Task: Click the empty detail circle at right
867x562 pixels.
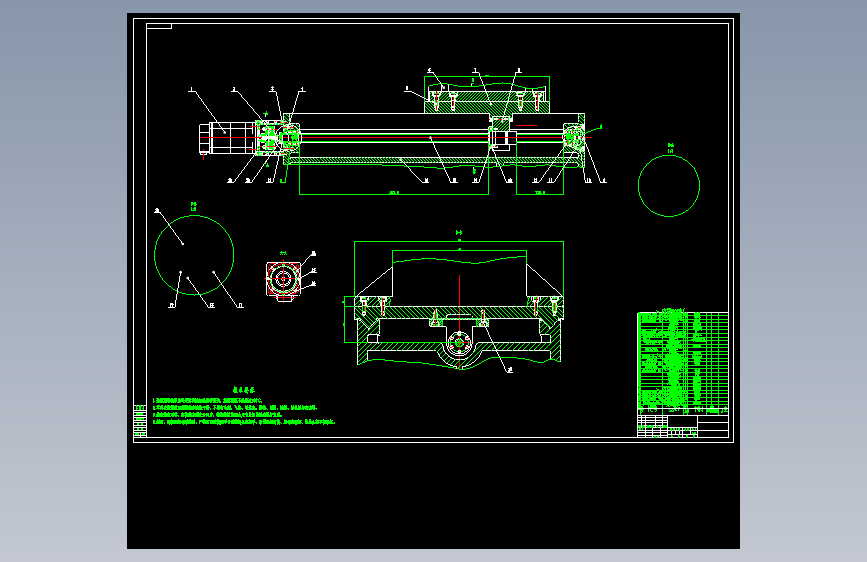Action: coord(668,186)
